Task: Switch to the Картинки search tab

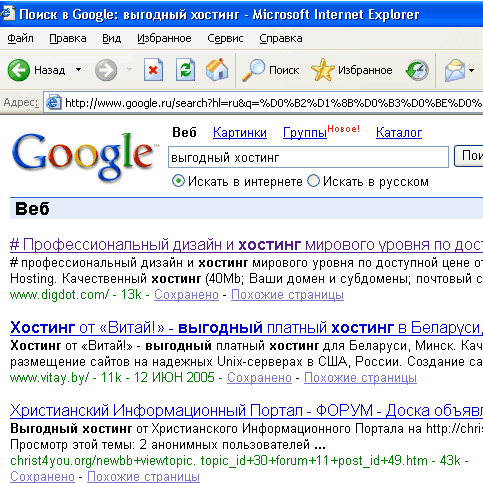Action: tap(240, 133)
